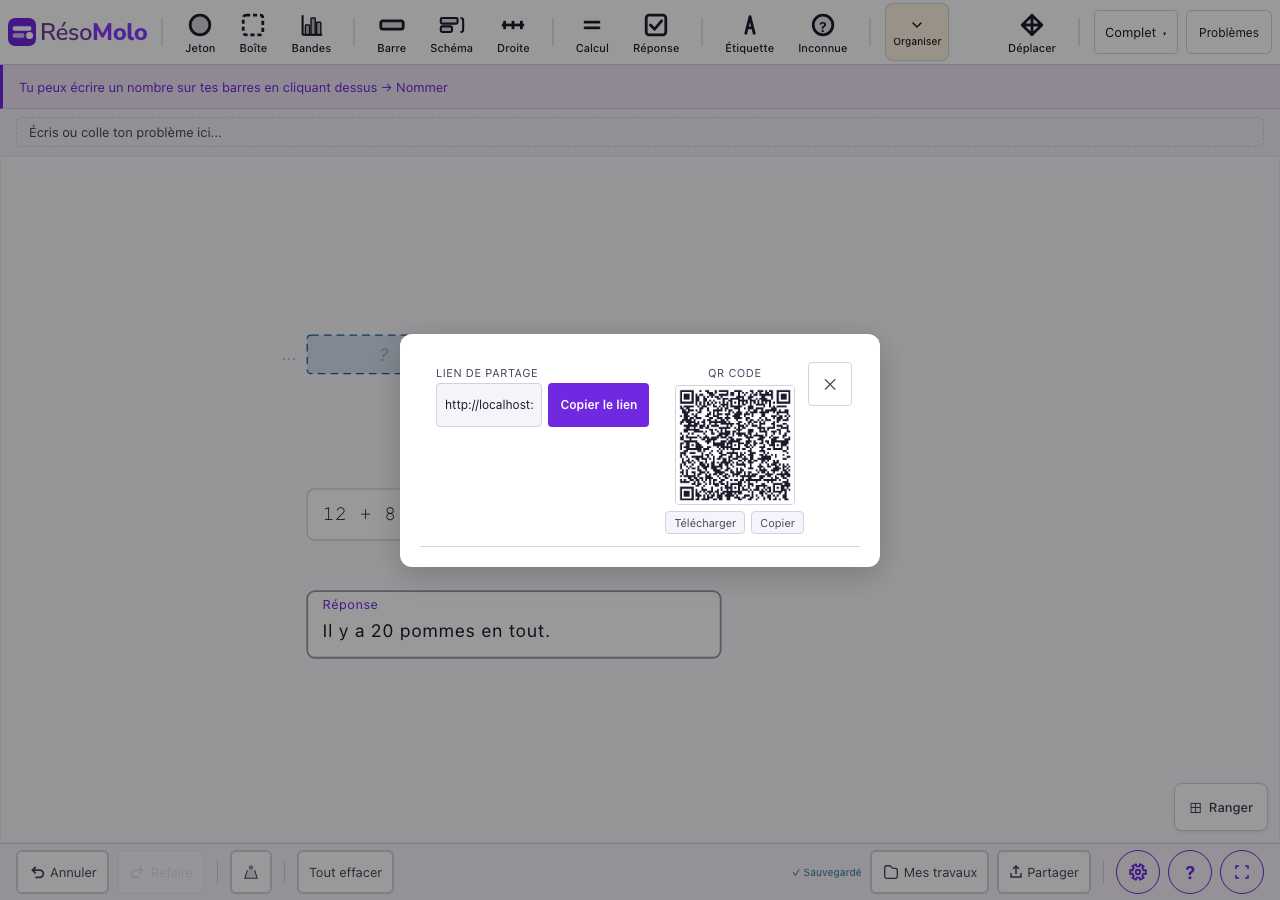Select the Barre tool
This screenshot has height=900, width=1280.
tap(391, 33)
